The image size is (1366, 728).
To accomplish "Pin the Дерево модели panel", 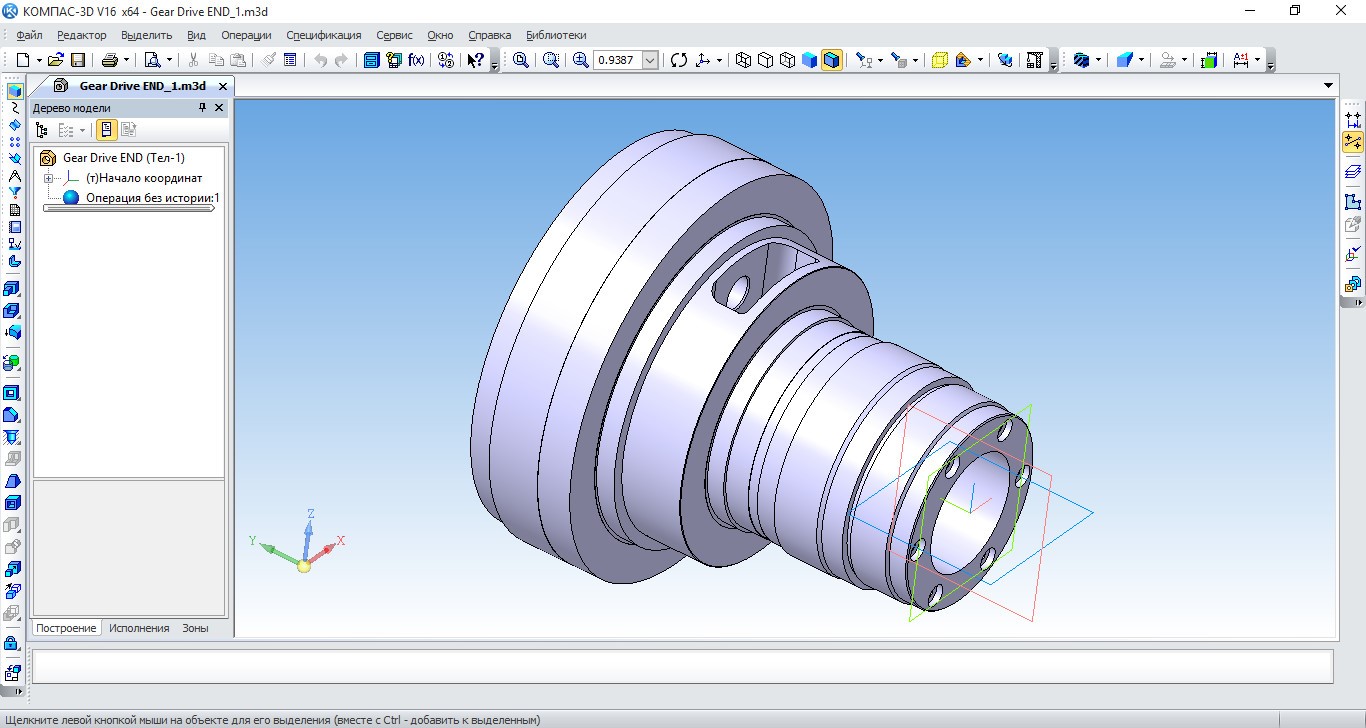I will (202, 107).
